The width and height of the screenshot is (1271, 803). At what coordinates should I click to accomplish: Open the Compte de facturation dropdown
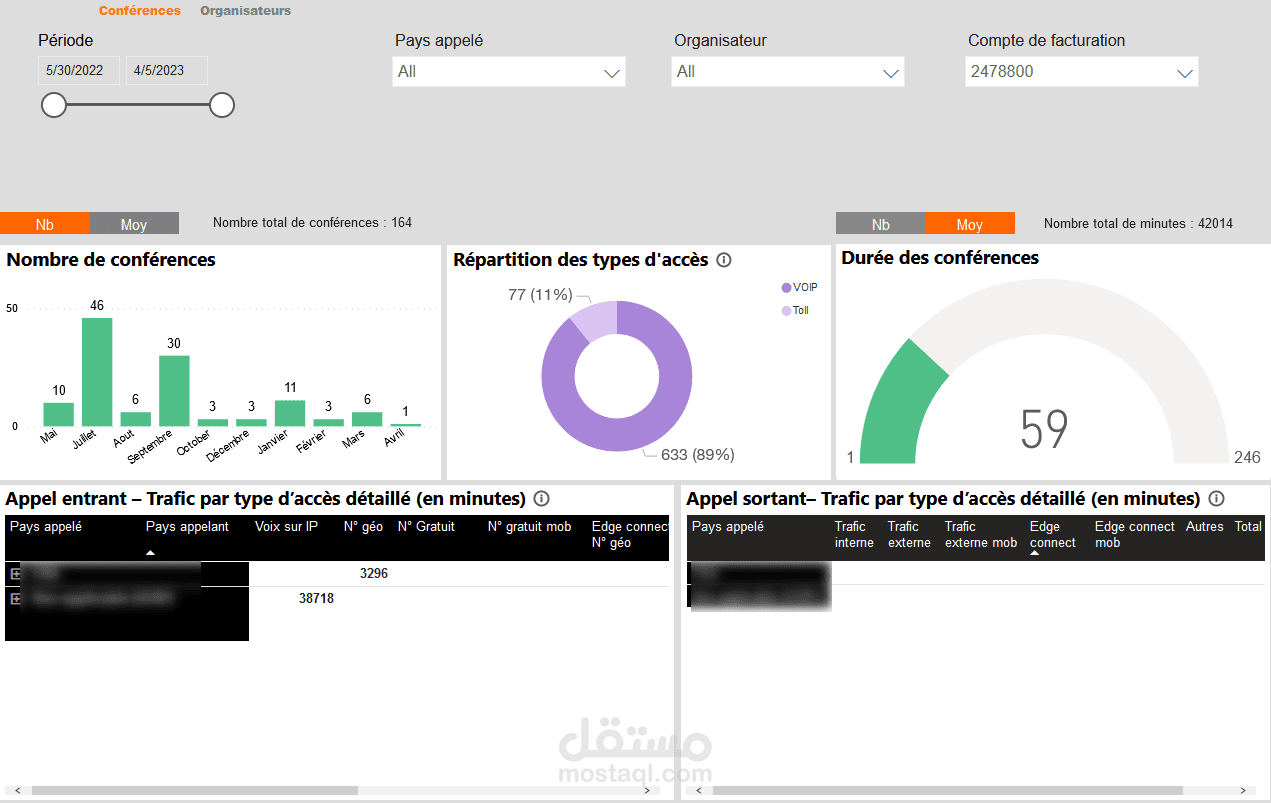[1081, 72]
